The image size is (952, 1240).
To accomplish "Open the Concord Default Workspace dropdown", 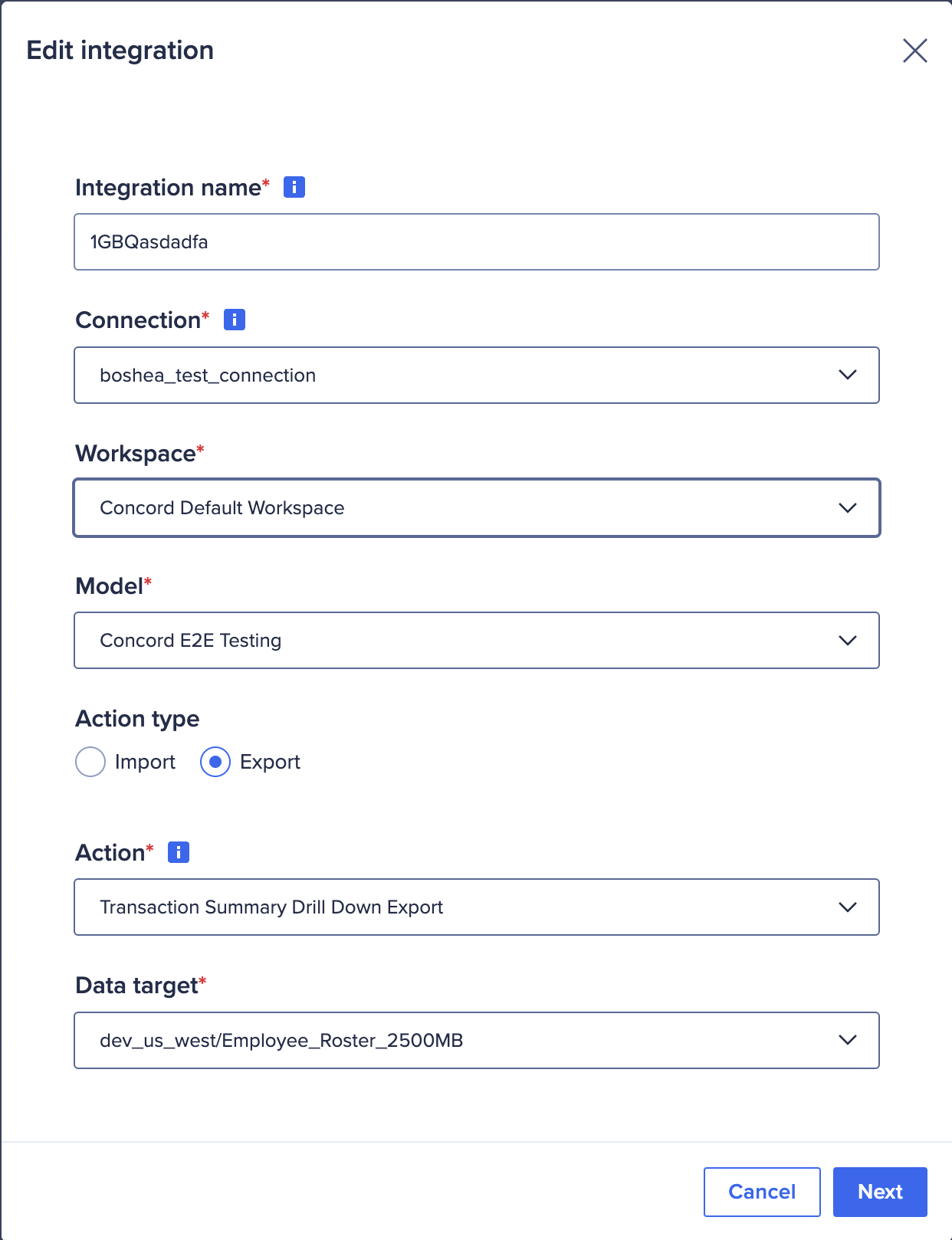I will (476, 507).
